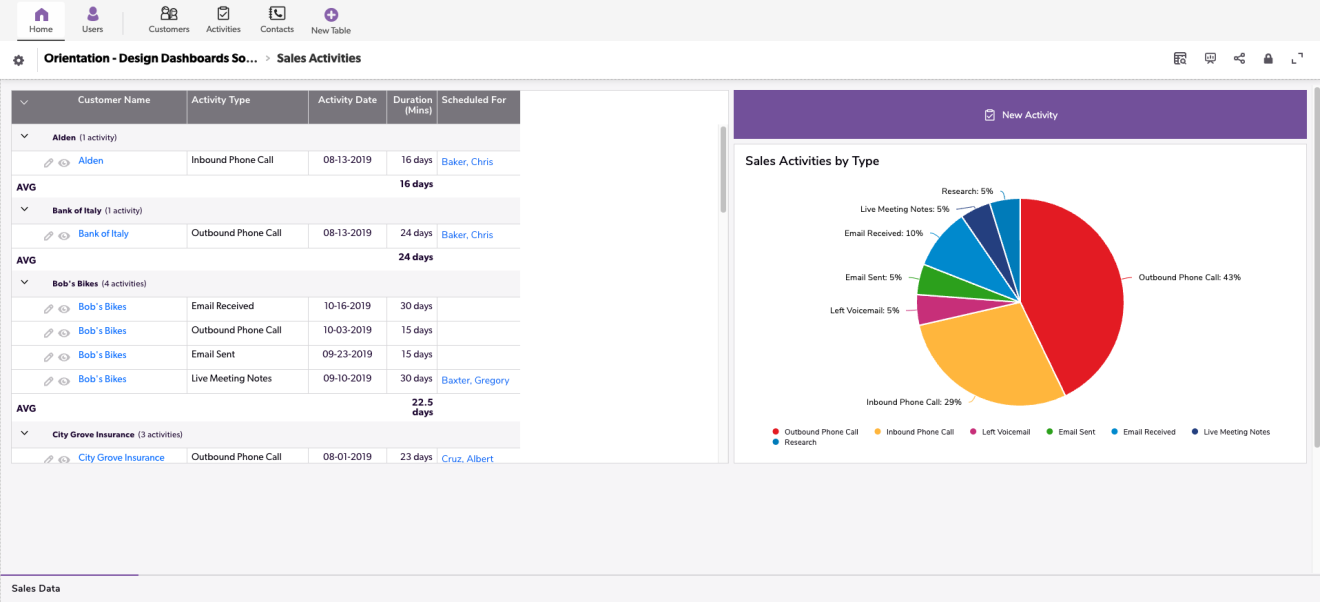Open the Baxter, Gregory link
The image size is (1320, 602).
pyautogui.click(x=475, y=380)
